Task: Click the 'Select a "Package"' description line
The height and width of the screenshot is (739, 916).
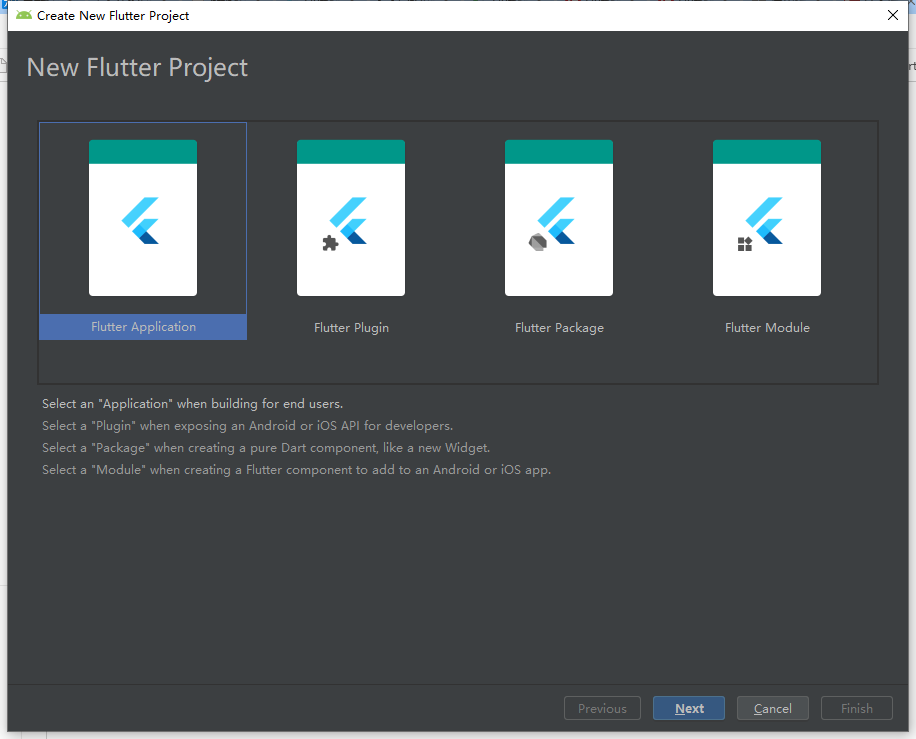Action: tap(266, 448)
